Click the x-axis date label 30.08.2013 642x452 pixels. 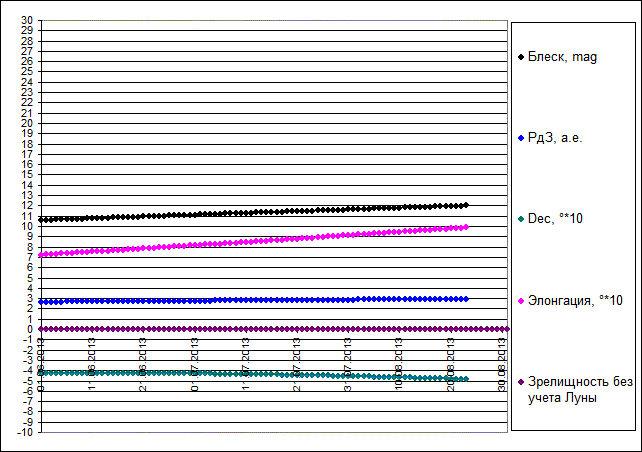[503, 364]
